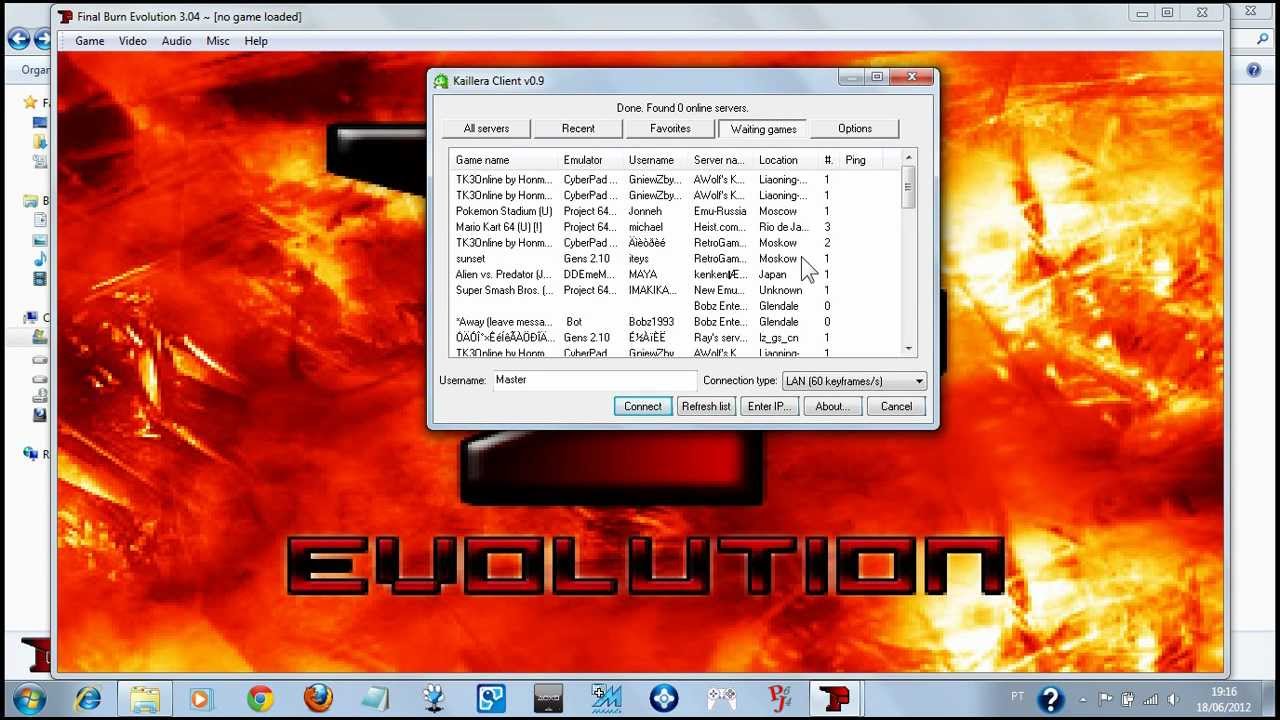Open the Misc menu
Screen dimensions: 1280x720
pyautogui.click(x=218, y=41)
